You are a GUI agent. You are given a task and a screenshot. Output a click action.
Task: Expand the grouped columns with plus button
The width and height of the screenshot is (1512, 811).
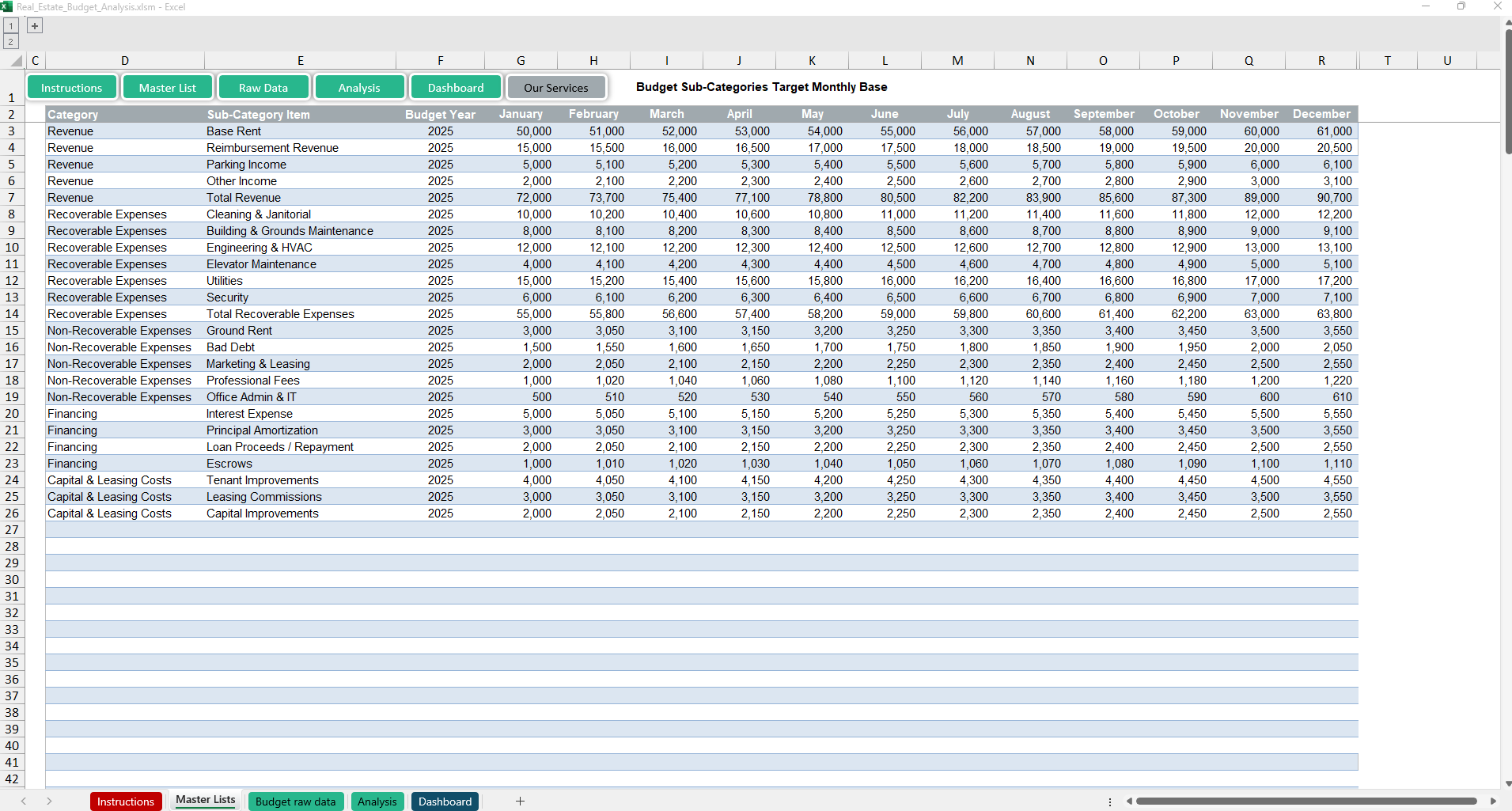[35, 26]
